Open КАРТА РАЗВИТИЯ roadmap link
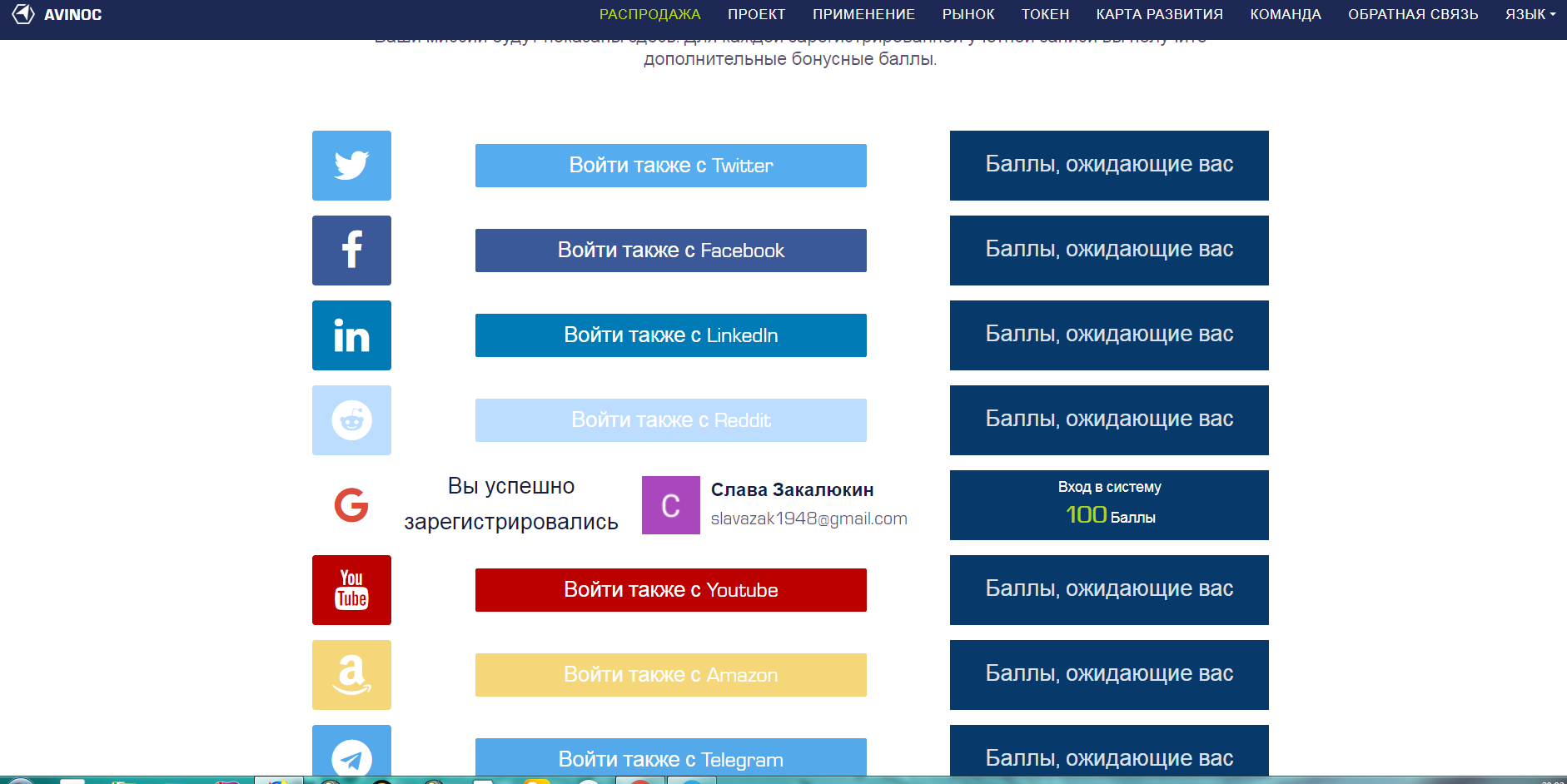Image resolution: width=1567 pixels, height=784 pixels. point(1160,14)
